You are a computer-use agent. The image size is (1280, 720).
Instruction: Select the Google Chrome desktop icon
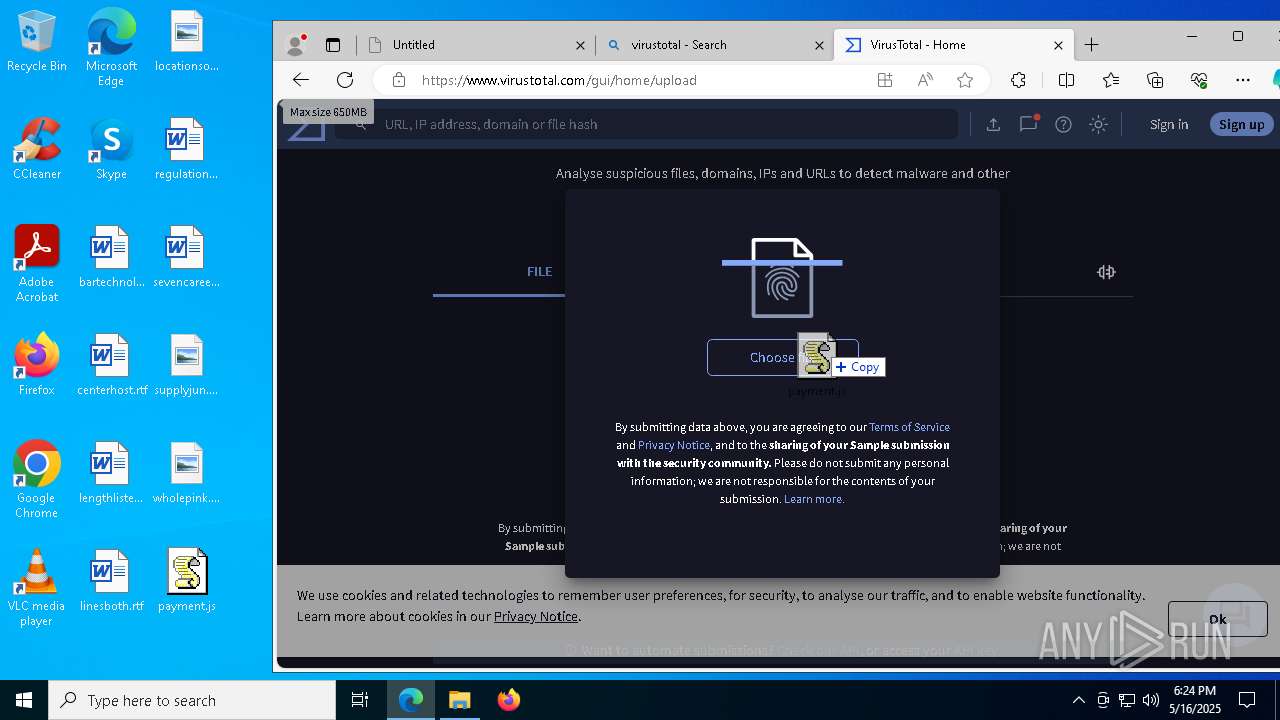tap(37, 480)
